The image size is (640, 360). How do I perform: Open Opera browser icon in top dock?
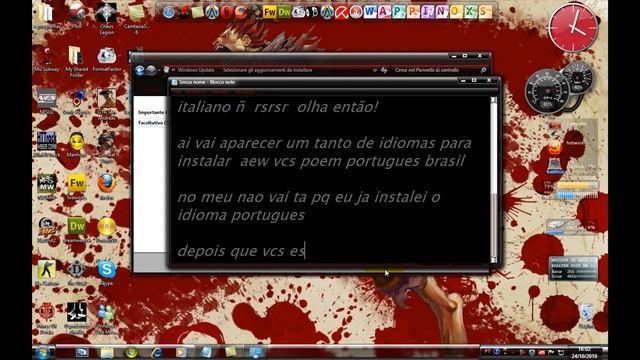(x=227, y=12)
